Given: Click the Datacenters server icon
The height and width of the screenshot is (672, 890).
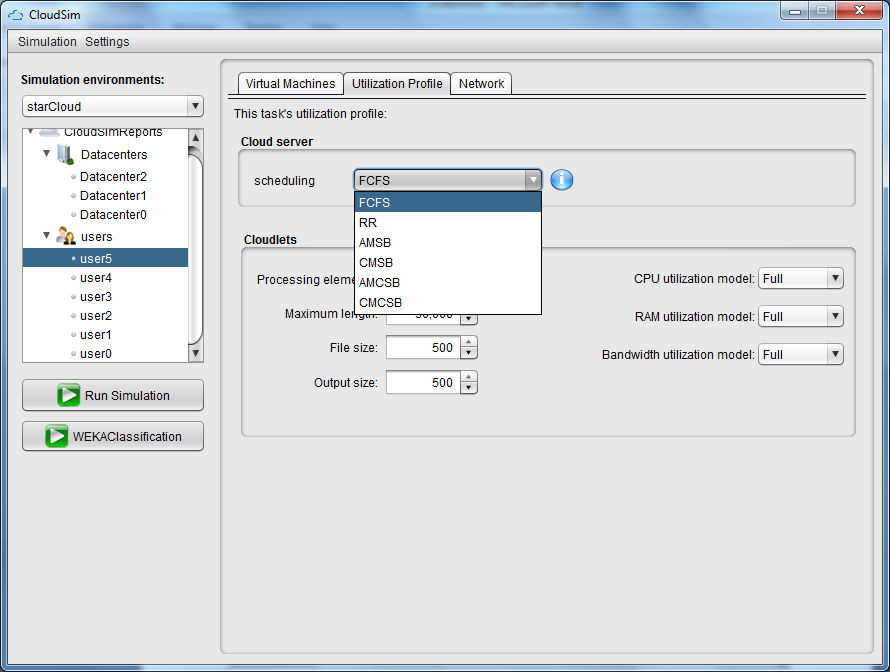Looking at the screenshot, I should tap(66, 154).
